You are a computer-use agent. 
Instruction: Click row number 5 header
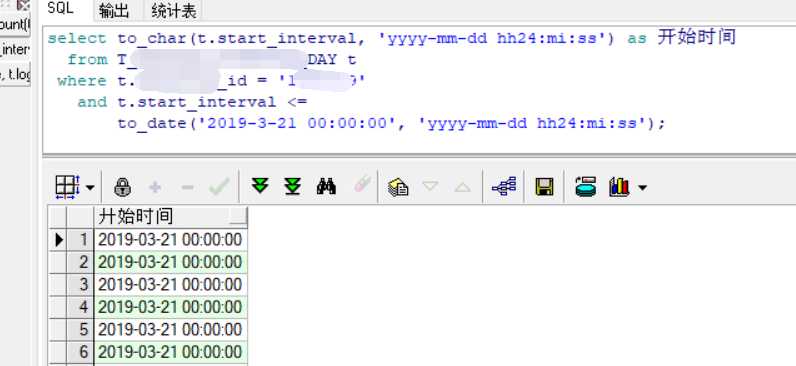(x=80, y=329)
